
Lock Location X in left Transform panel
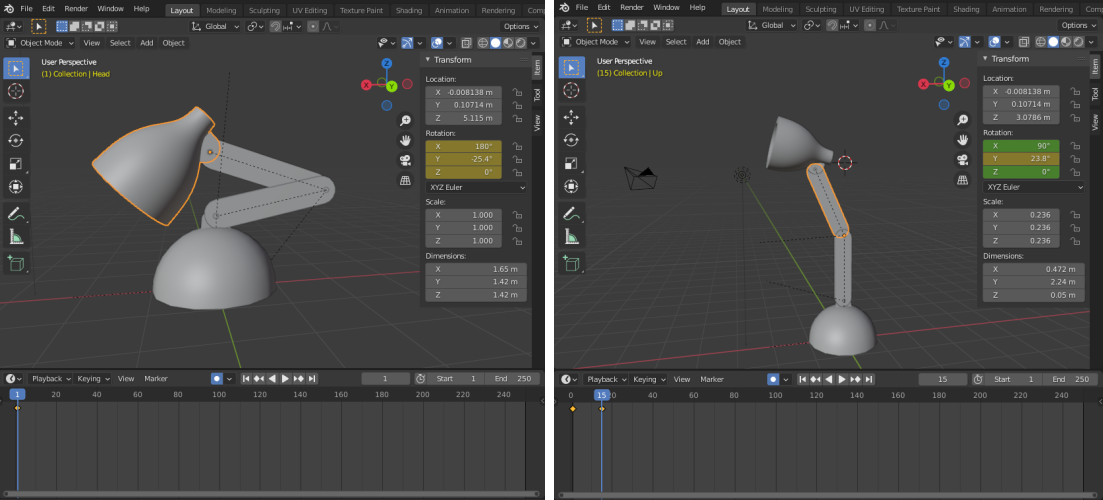516,92
